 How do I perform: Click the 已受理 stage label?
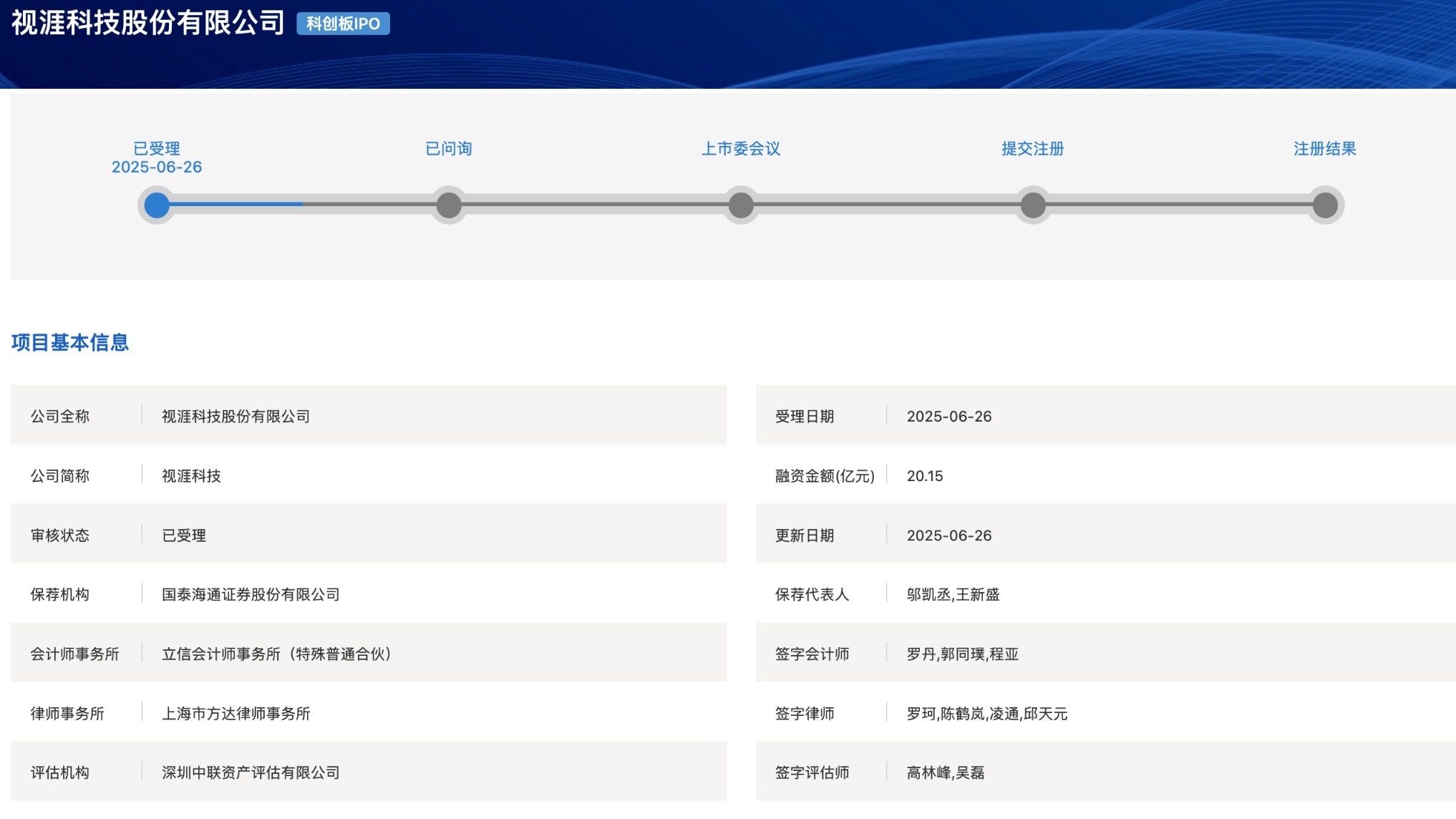point(157,148)
